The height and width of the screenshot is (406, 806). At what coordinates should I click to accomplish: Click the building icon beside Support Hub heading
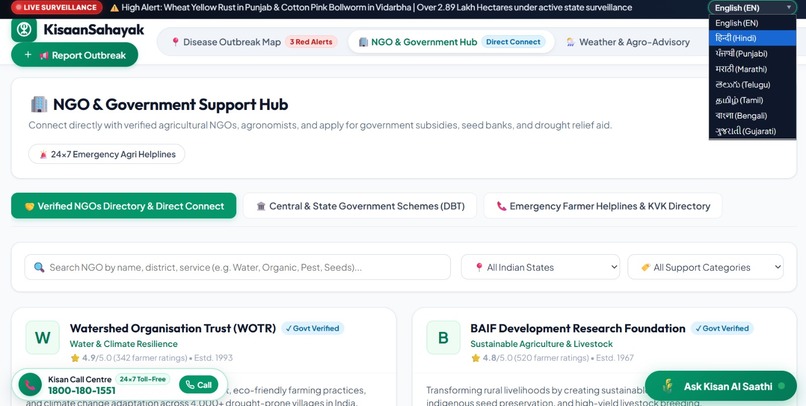point(39,104)
